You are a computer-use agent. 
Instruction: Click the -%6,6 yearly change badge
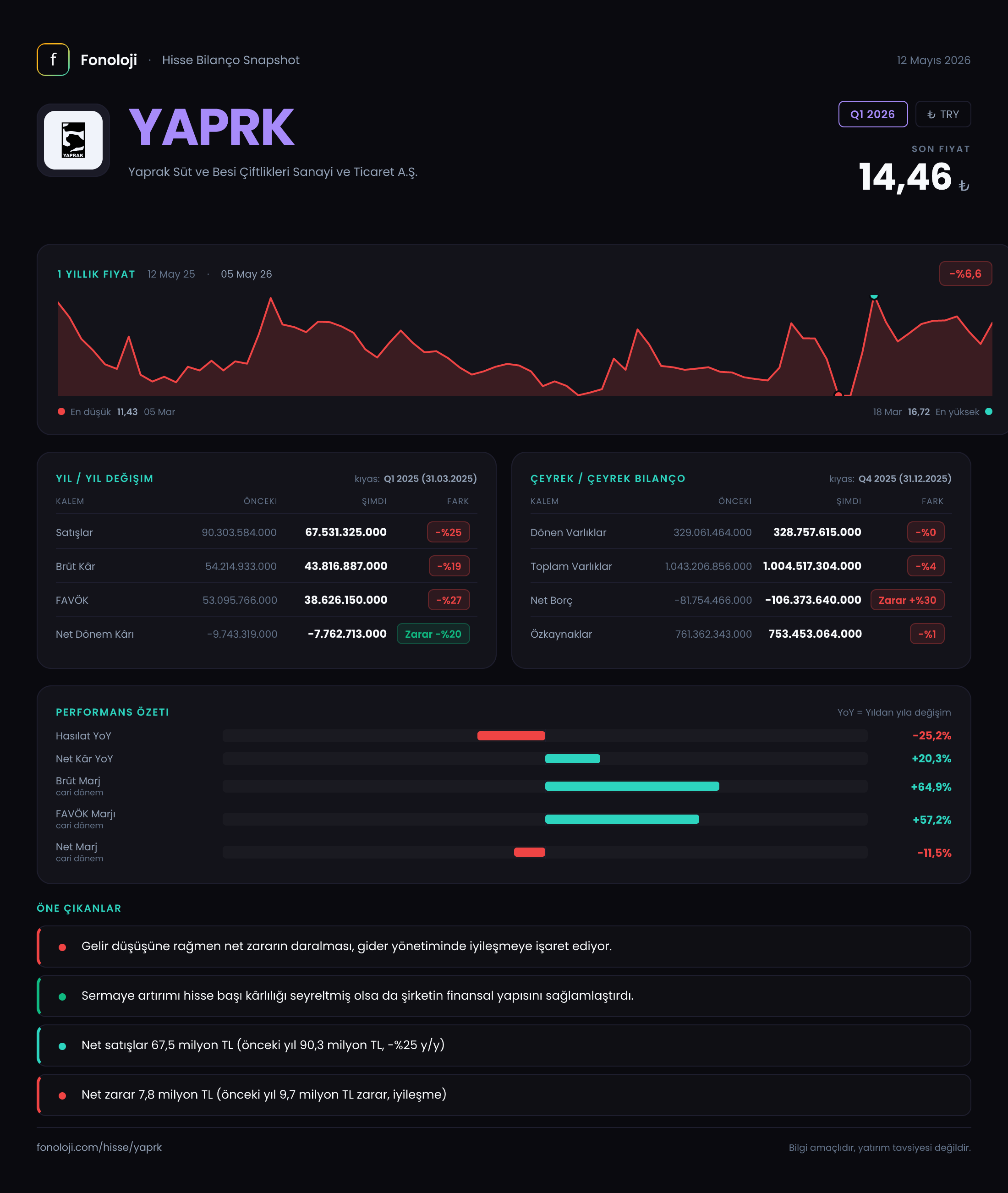click(x=965, y=274)
